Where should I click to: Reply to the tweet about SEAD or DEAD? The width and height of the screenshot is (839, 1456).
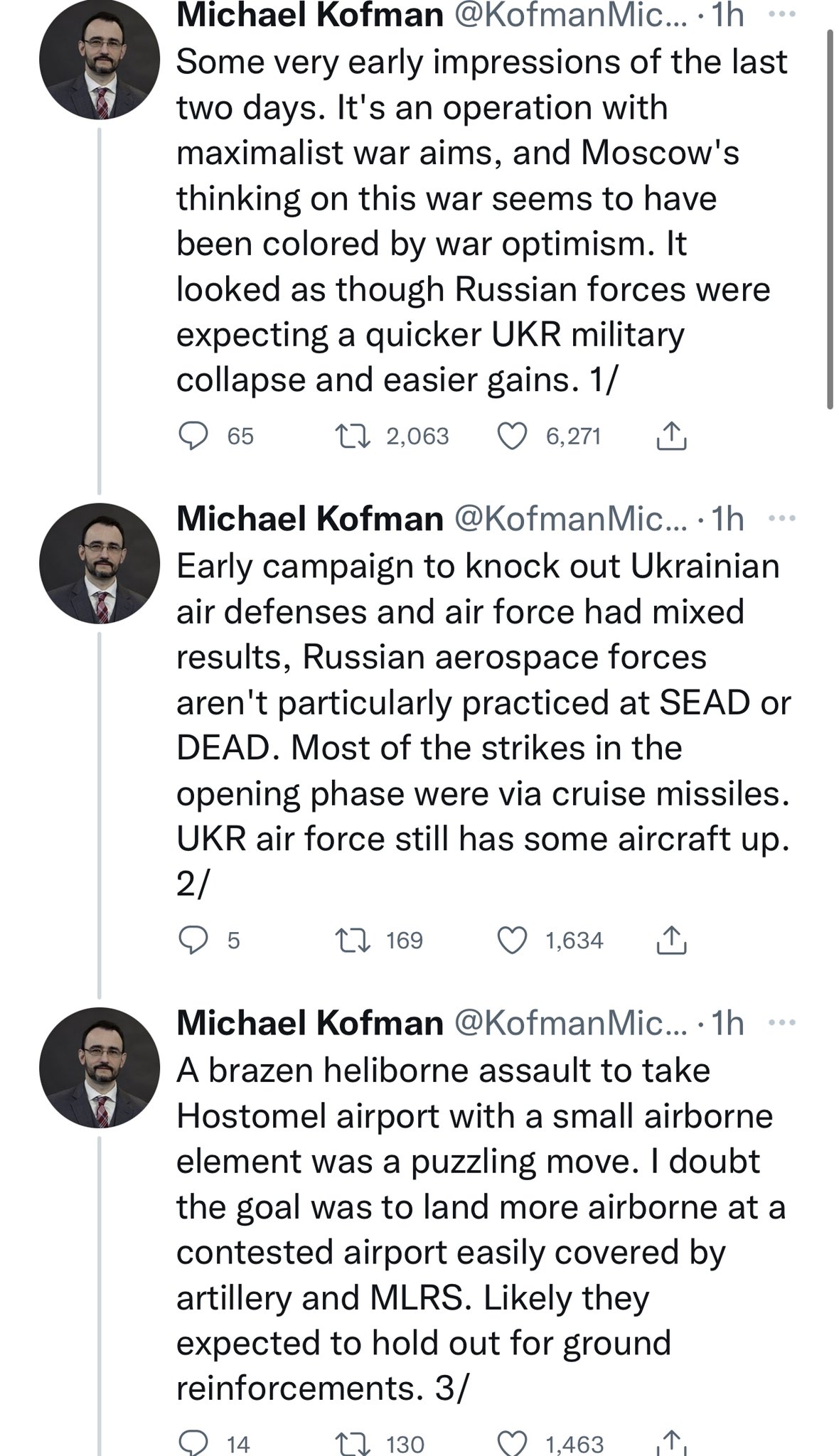point(193,941)
